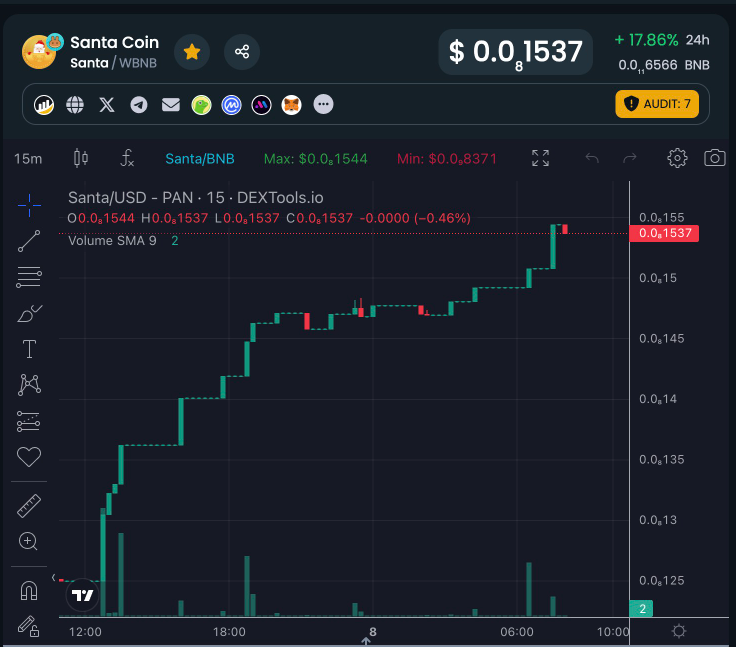This screenshot has width=736, height=647.
Task: Open the heart icons tool
Action: (29, 456)
